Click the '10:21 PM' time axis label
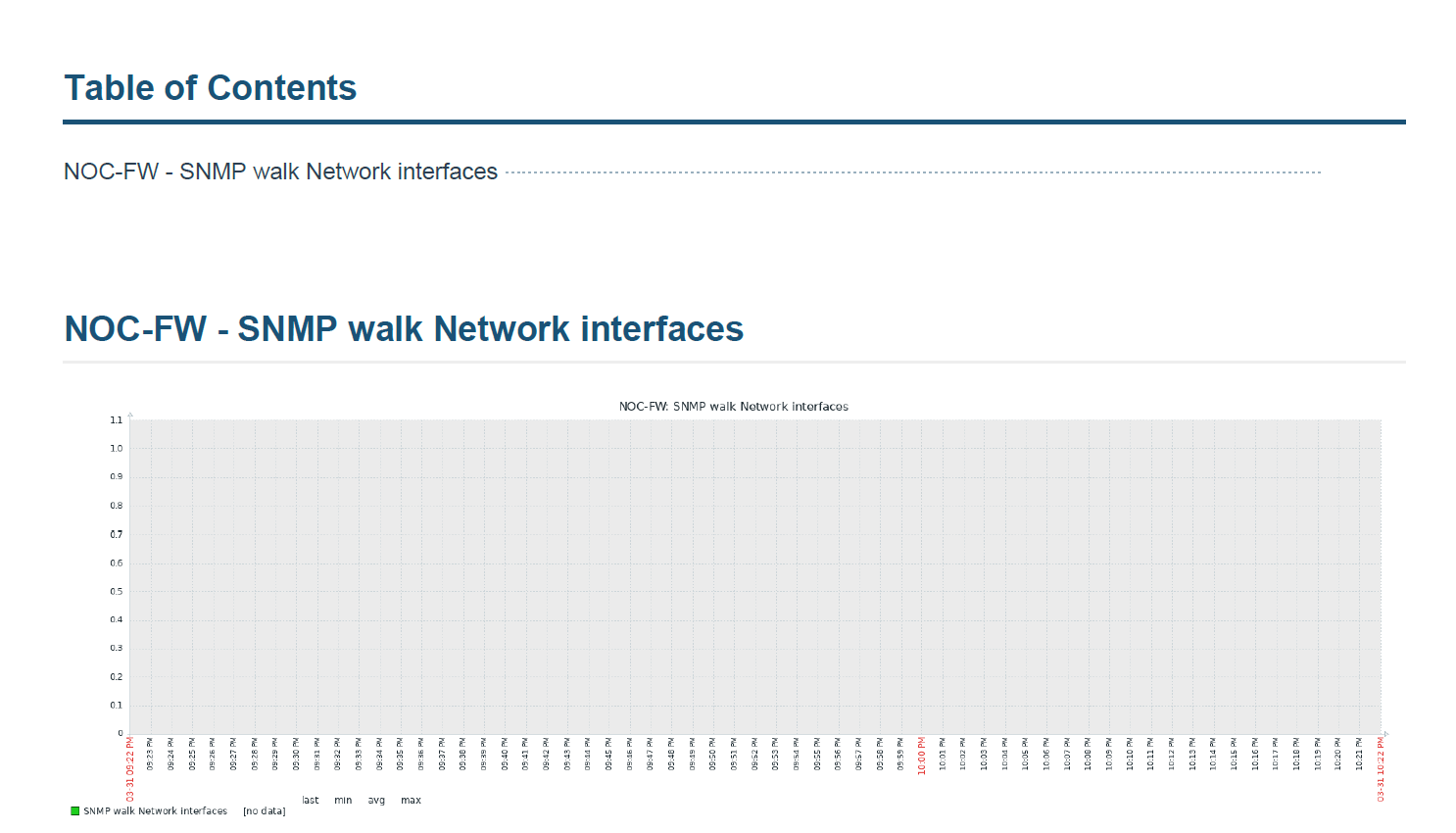The width and height of the screenshot is (1456, 833). [x=1359, y=755]
